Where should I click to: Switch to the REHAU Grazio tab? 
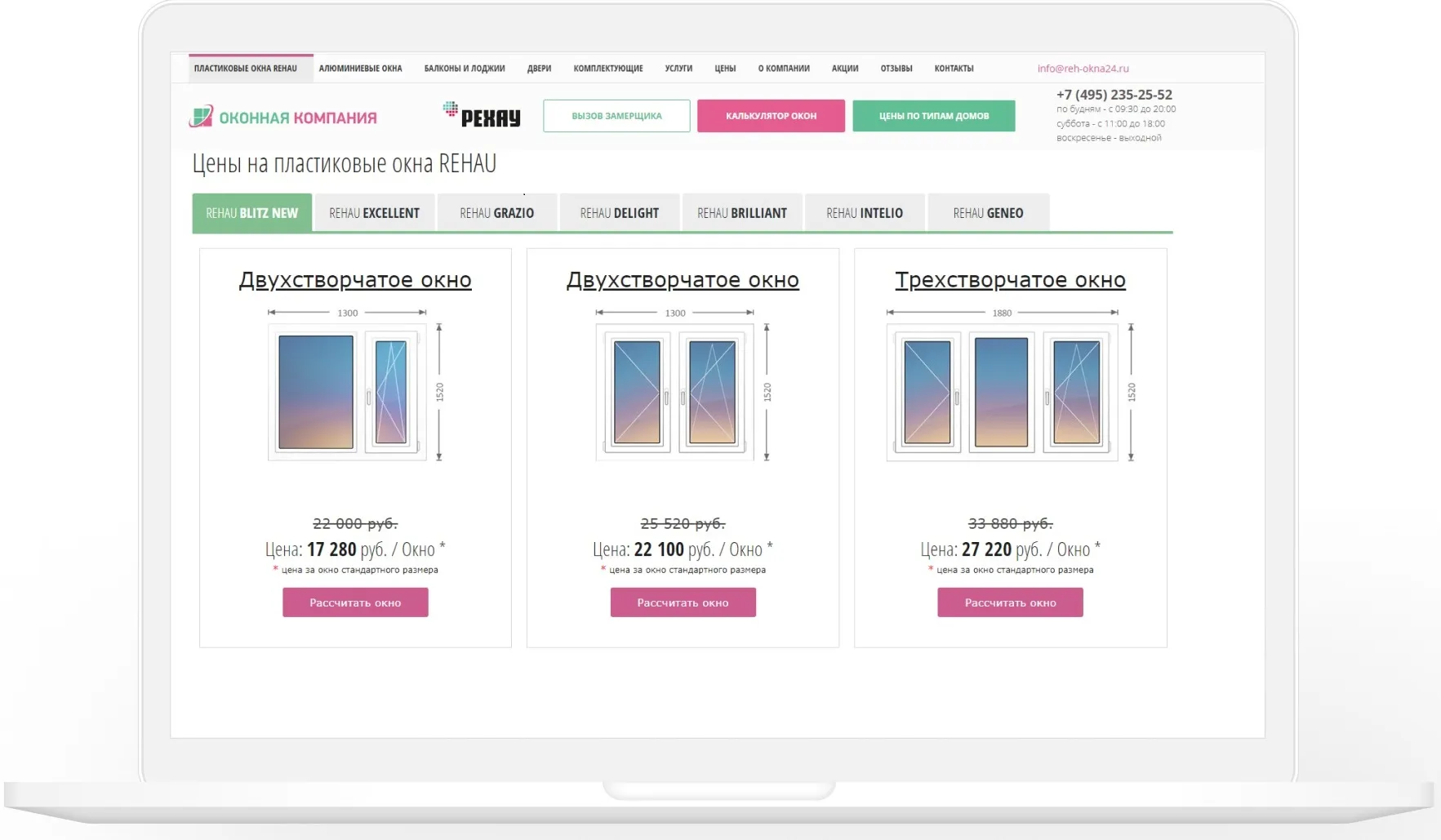pos(496,213)
